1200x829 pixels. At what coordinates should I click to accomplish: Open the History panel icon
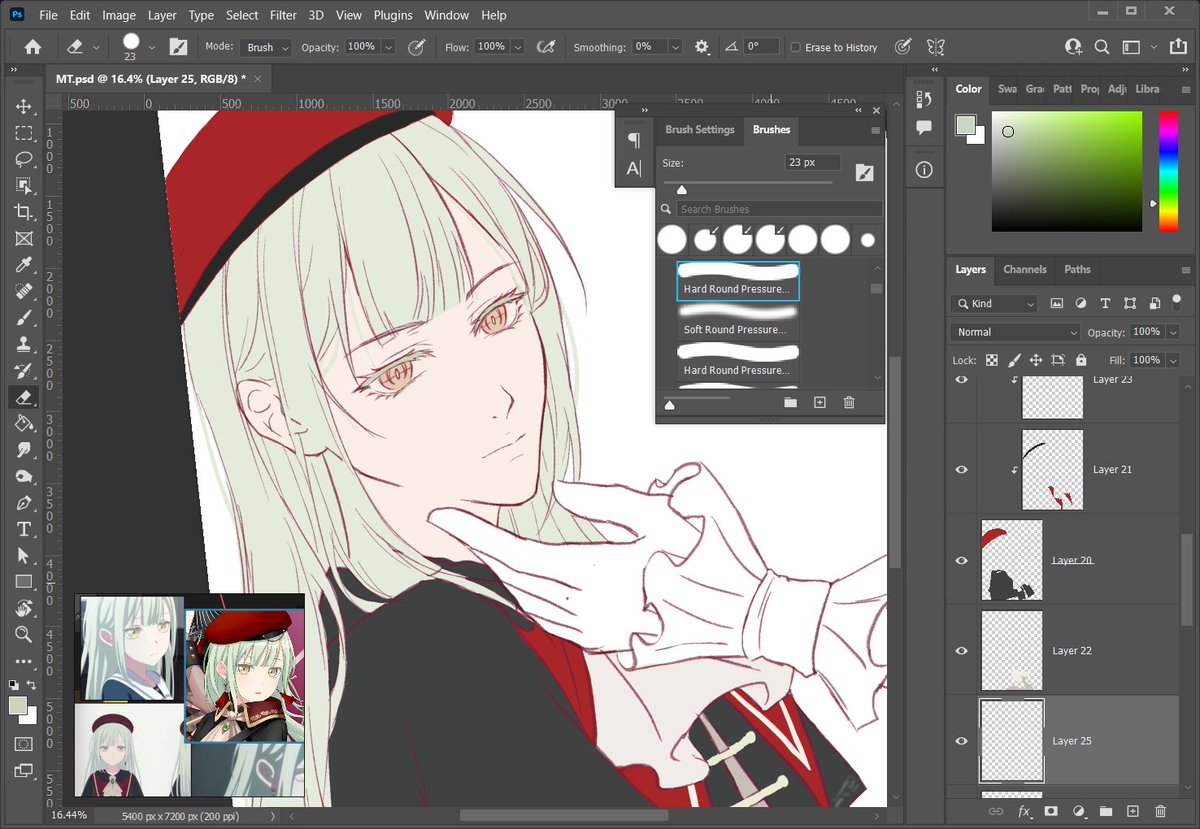click(x=924, y=99)
